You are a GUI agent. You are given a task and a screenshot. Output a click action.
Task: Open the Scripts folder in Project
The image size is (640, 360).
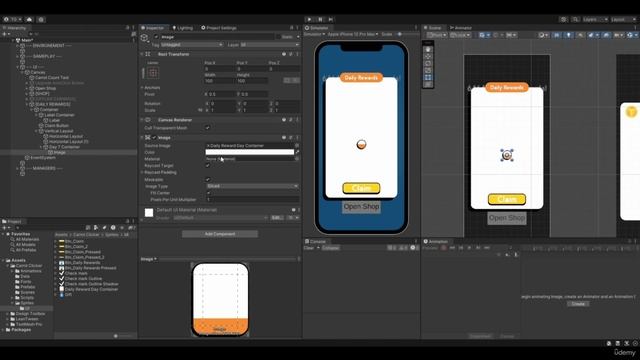27,298
